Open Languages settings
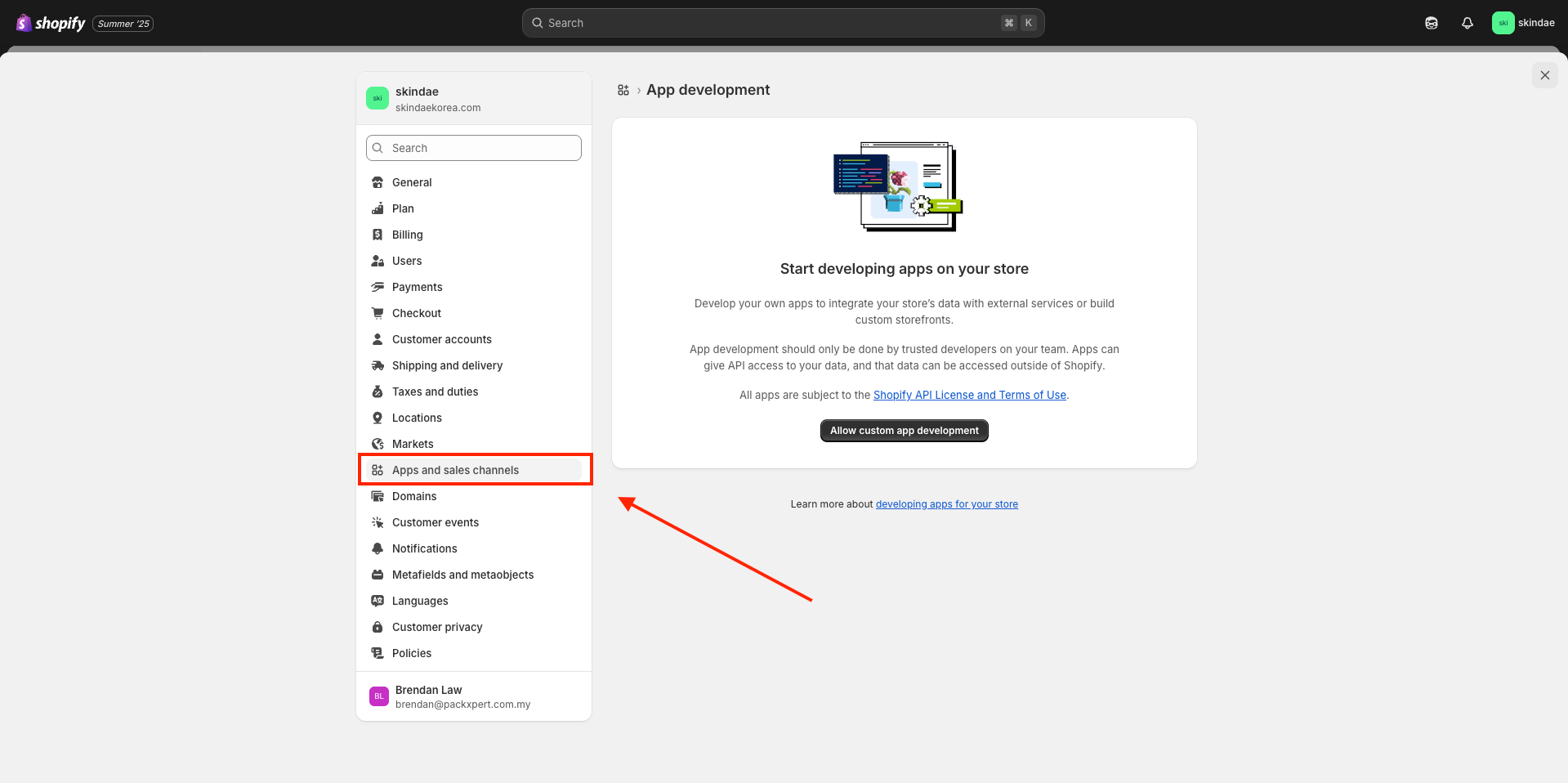 tap(474, 601)
